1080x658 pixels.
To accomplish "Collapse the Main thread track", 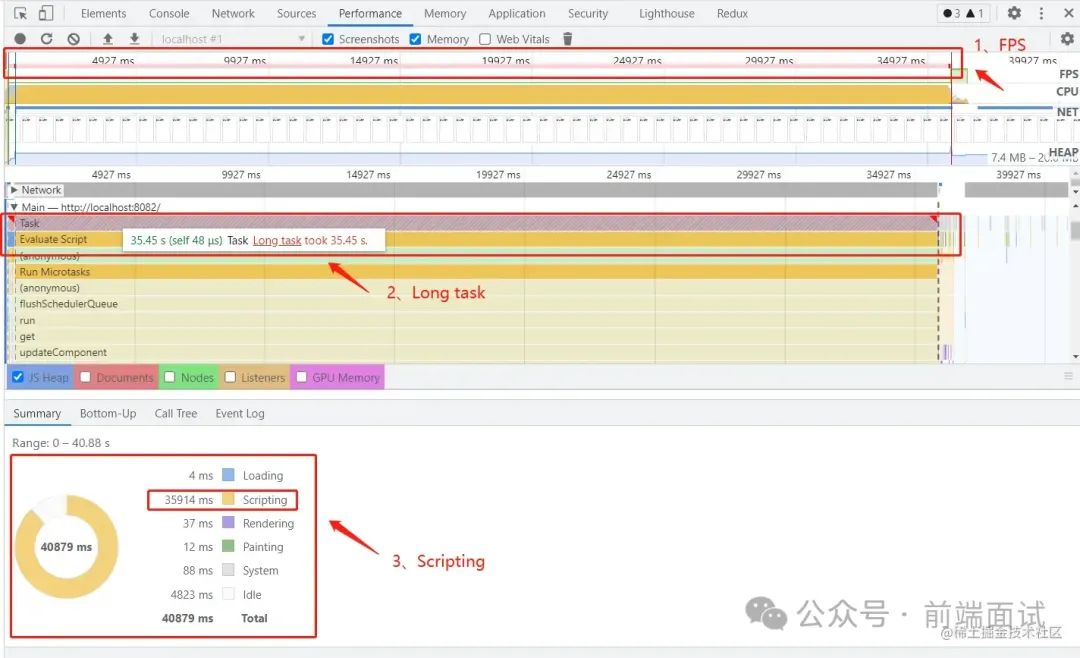I will [14, 207].
